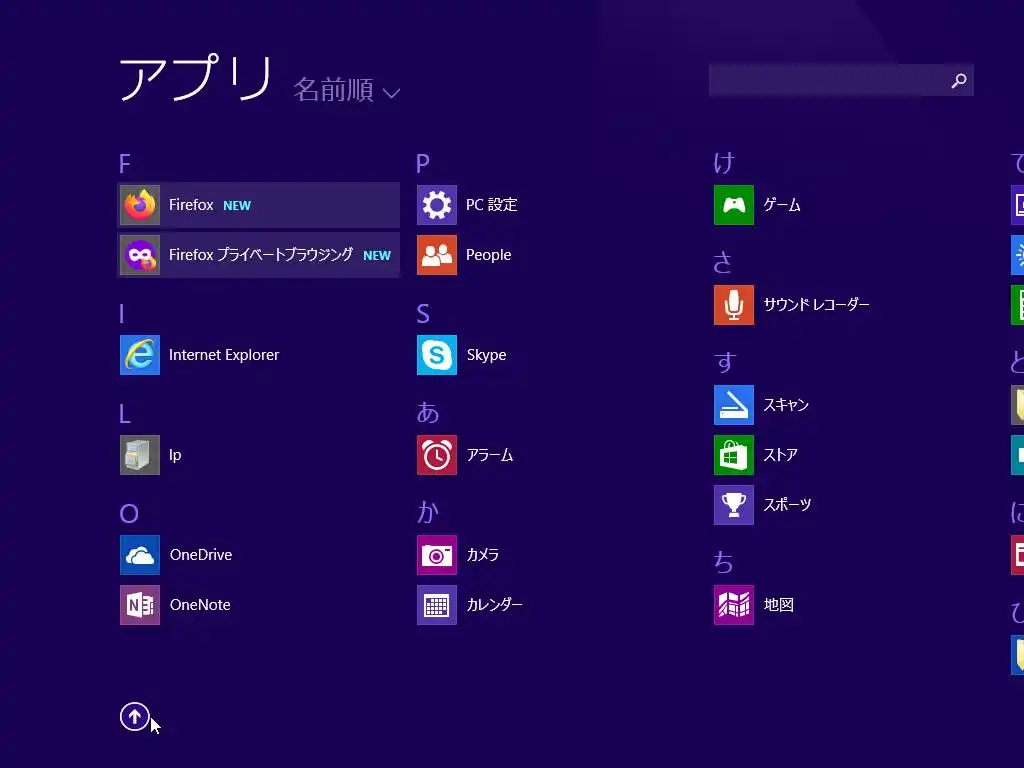This screenshot has height=768, width=1024.
Task: Click the search magnifier icon
Action: pos(959,80)
